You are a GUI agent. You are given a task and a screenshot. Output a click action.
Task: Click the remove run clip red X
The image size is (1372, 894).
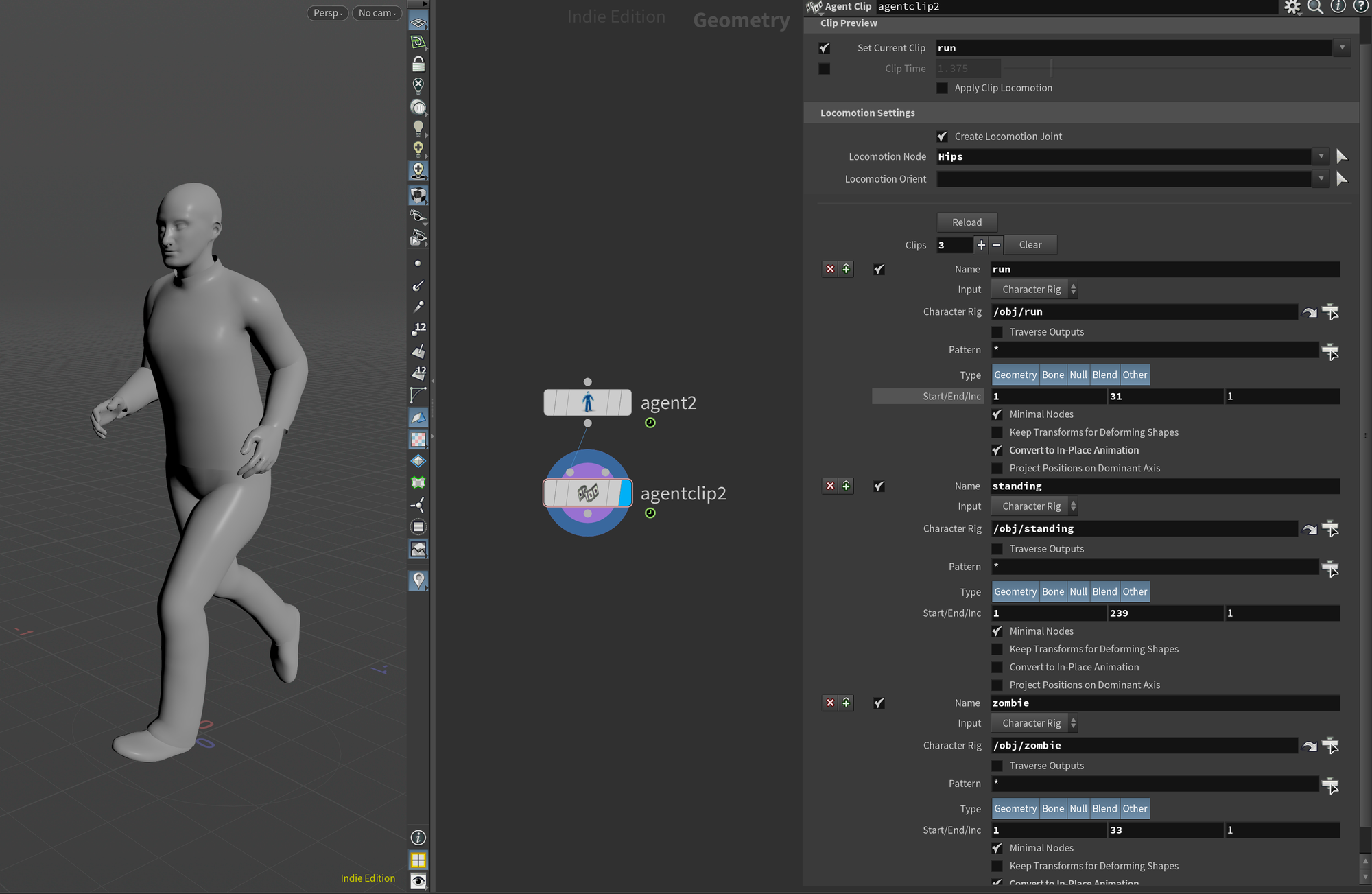point(830,269)
